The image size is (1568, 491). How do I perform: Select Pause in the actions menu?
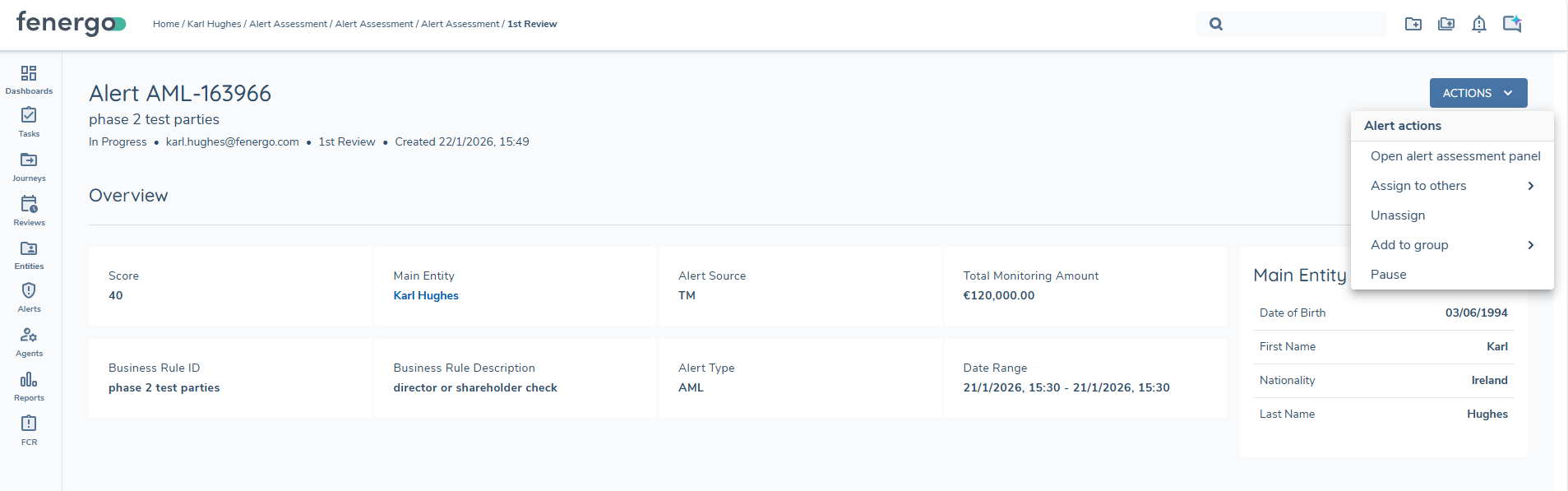[1388, 275]
